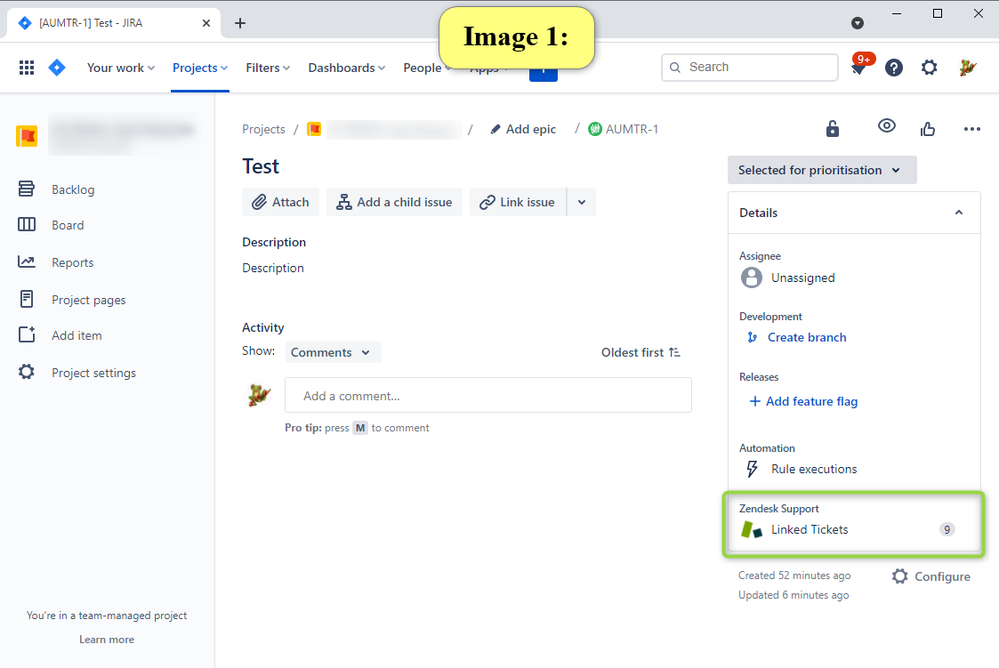Click the Projects breadcrumb link

coord(263,129)
